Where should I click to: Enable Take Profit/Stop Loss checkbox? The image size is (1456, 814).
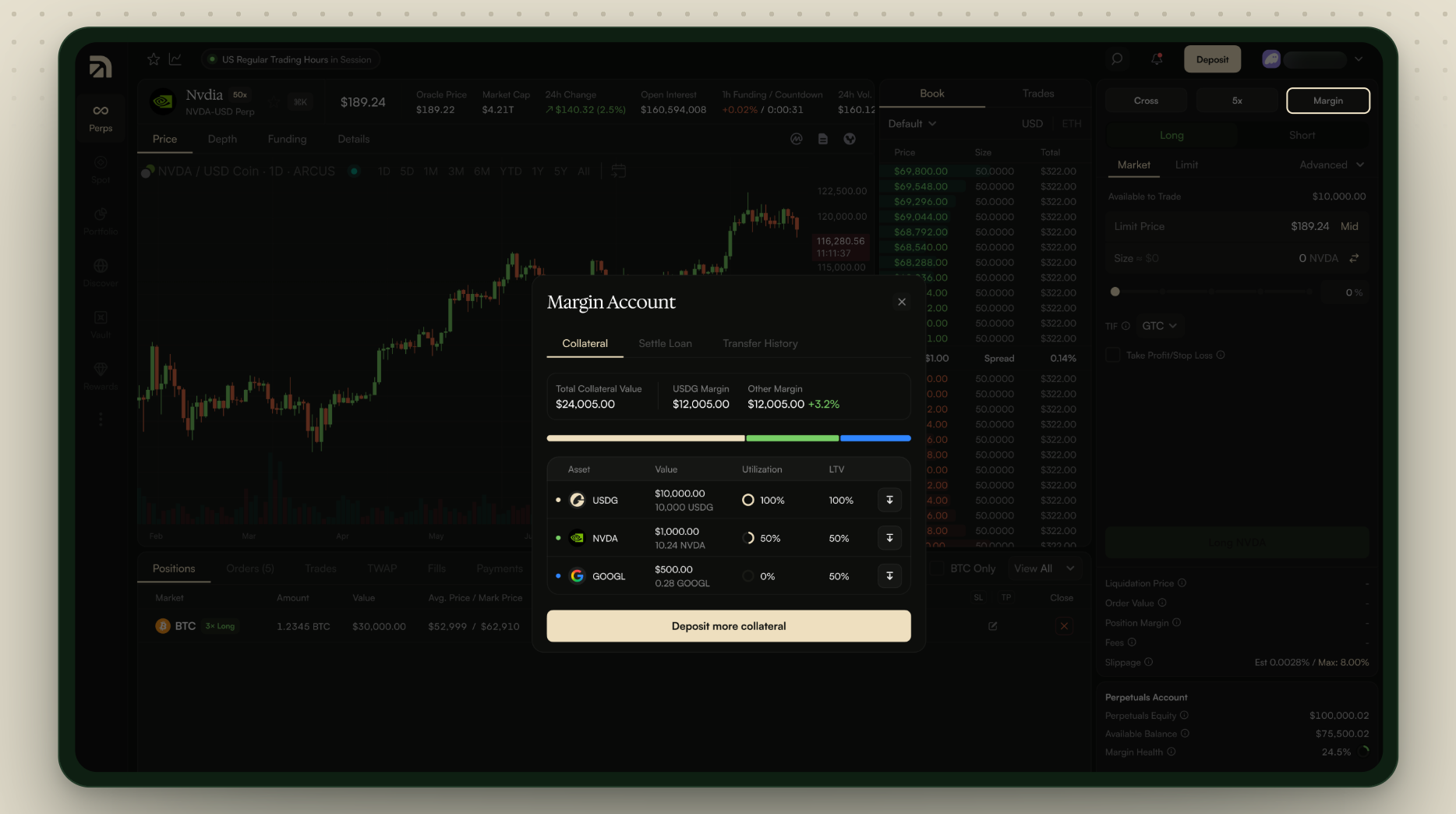[x=1113, y=355]
